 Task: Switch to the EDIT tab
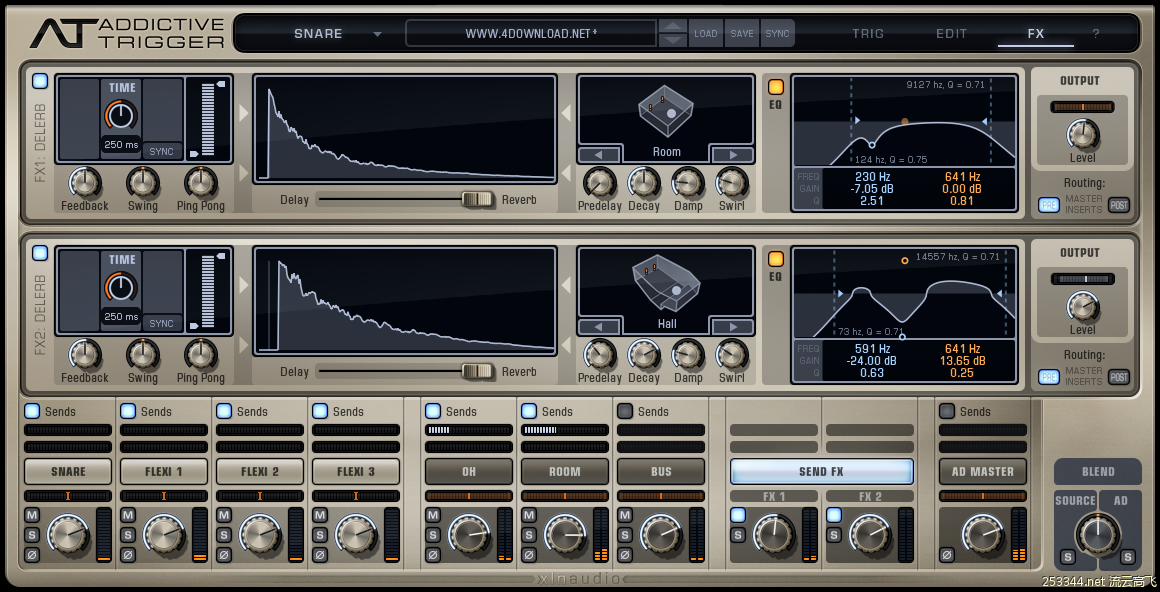[x=951, y=33]
